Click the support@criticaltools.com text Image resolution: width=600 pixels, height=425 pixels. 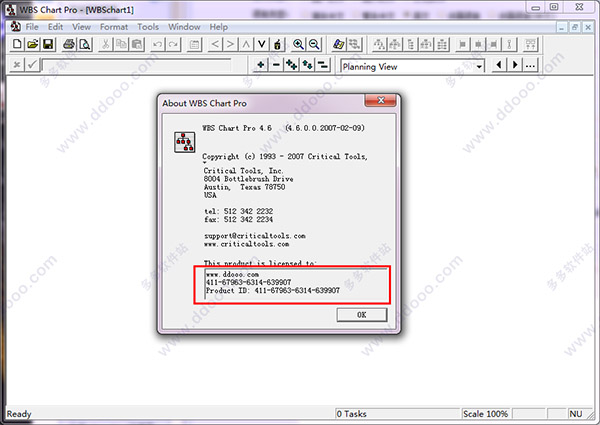254,236
